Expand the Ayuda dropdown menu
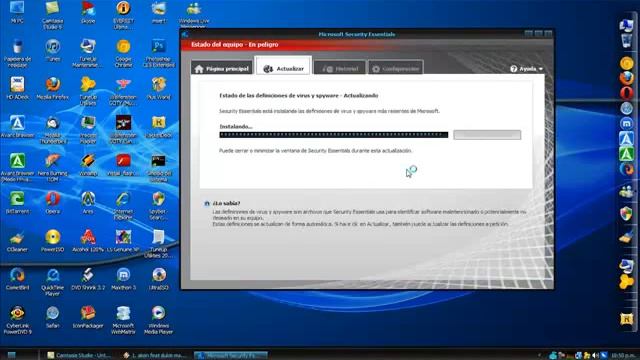640x360 pixels. pyautogui.click(x=527, y=69)
